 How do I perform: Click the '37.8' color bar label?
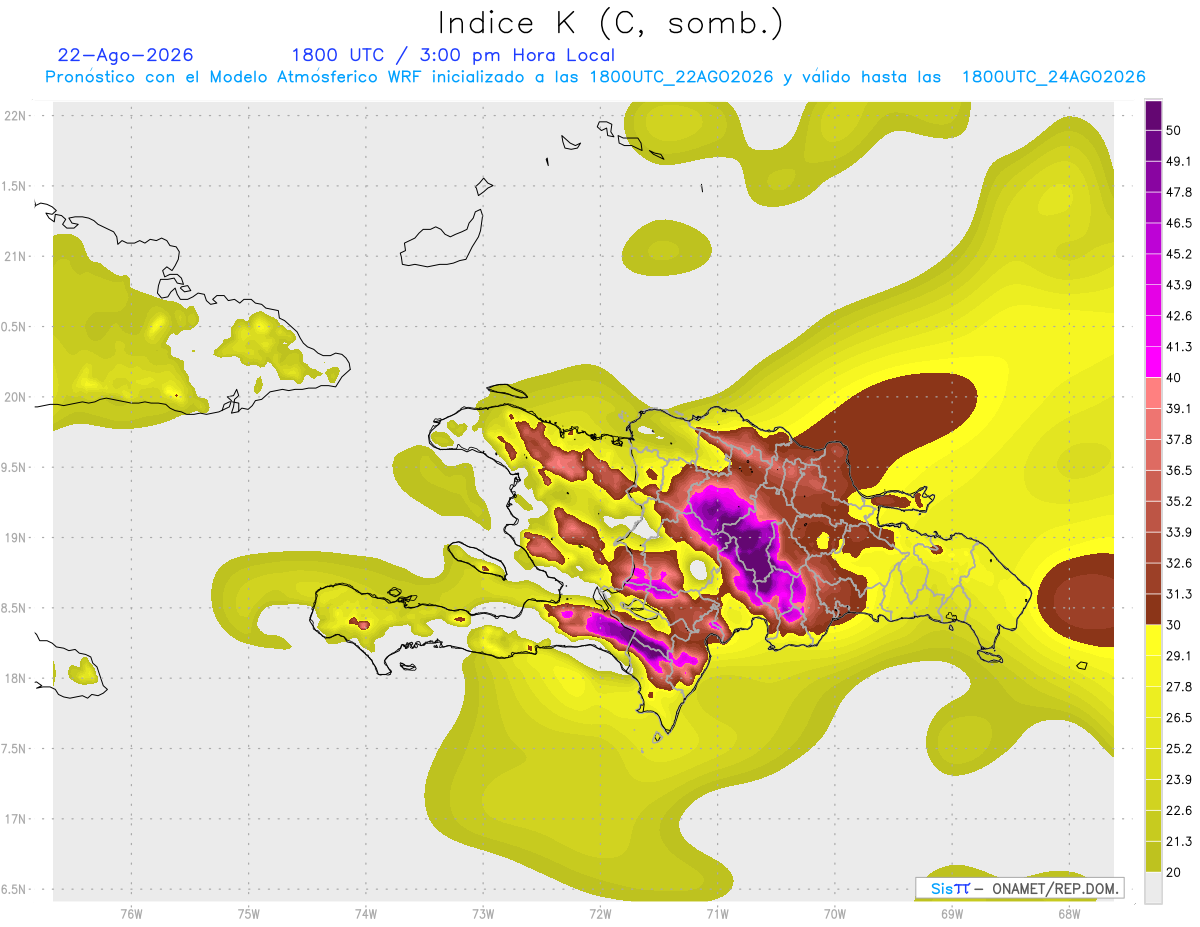click(x=1179, y=439)
